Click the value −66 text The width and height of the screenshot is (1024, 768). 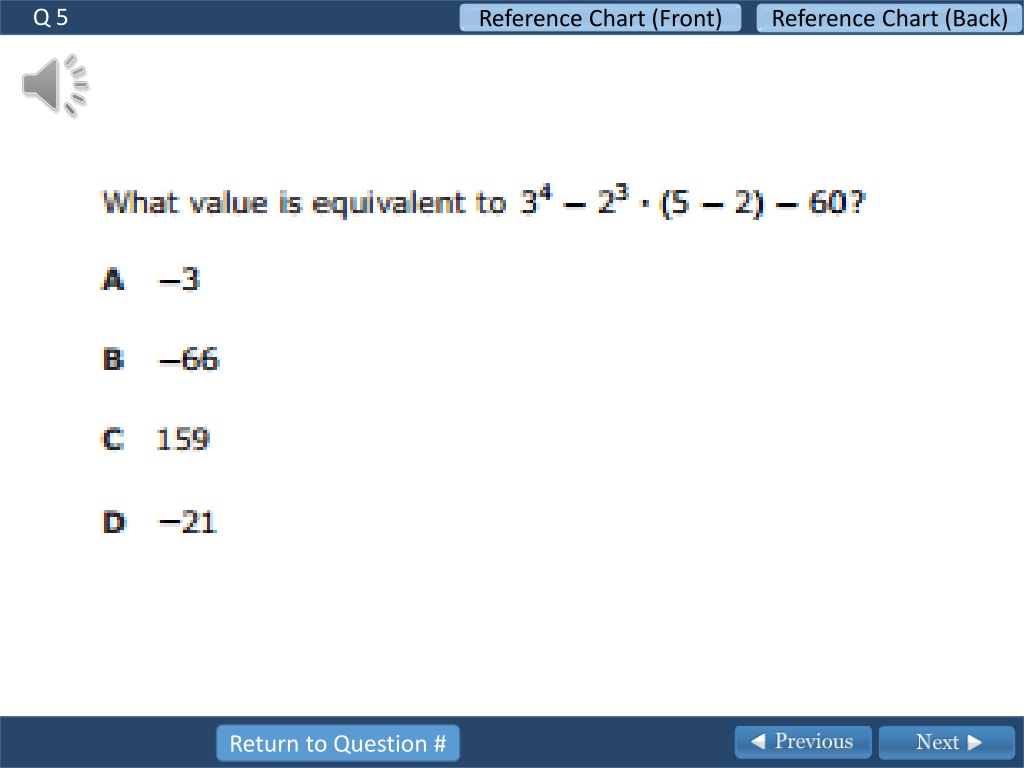pyautogui.click(x=189, y=359)
